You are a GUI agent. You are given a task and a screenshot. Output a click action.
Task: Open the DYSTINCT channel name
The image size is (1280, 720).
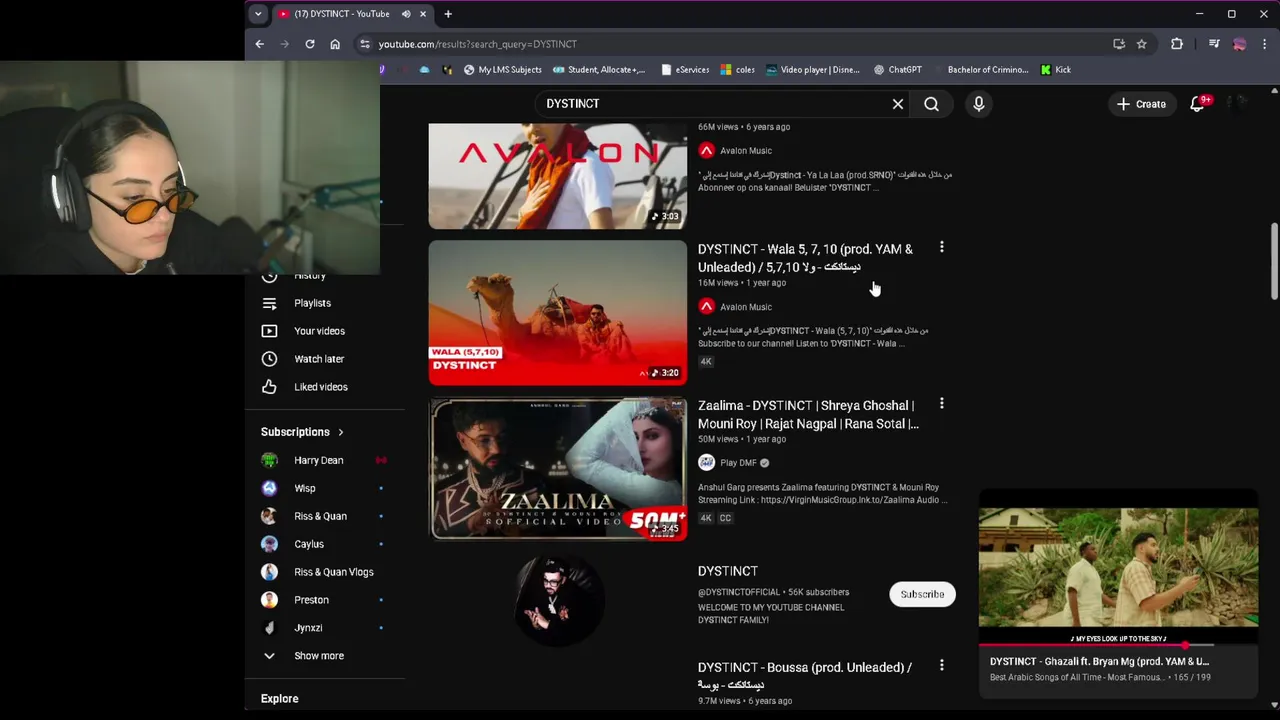[x=728, y=571]
